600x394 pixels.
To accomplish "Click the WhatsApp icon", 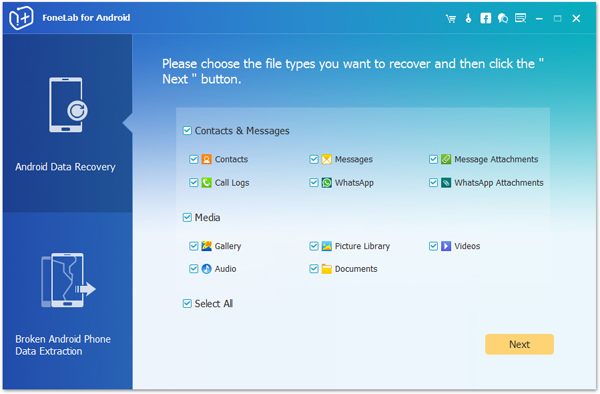I will point(327,183).
